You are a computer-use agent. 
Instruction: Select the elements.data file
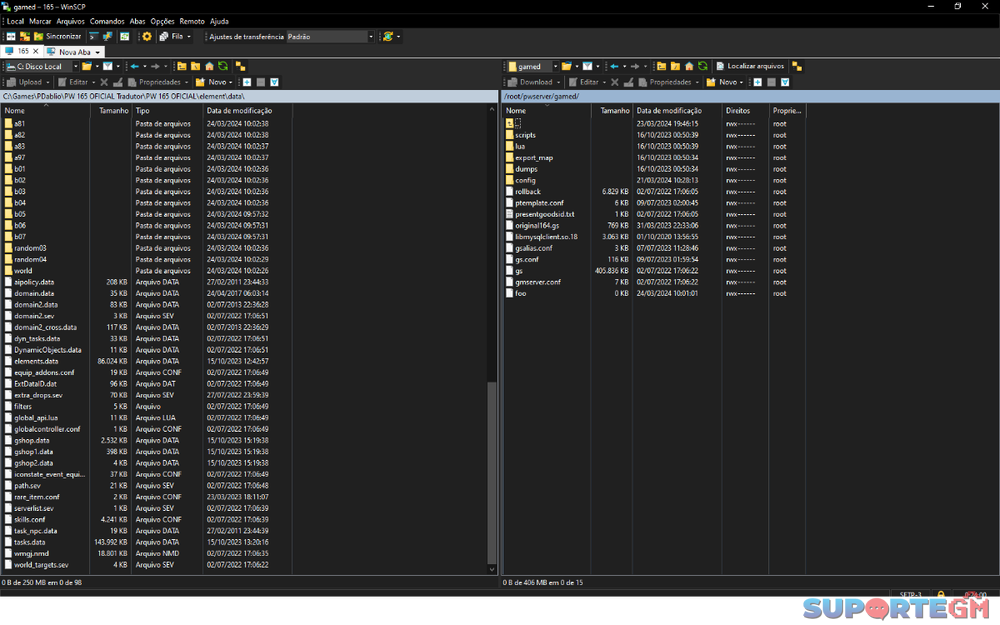point(36,361)
